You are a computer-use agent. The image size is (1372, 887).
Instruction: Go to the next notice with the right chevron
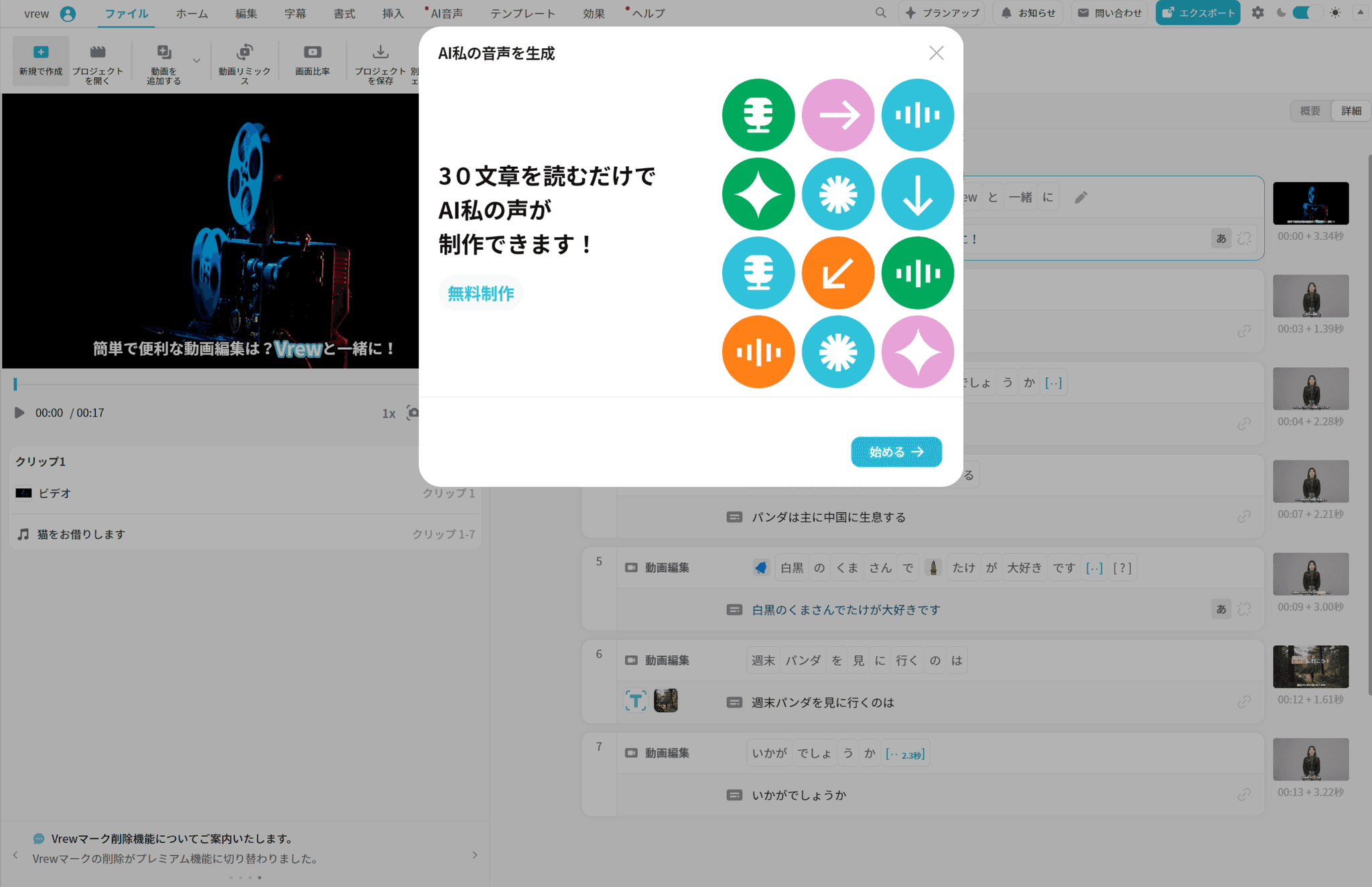pos(474,855)
